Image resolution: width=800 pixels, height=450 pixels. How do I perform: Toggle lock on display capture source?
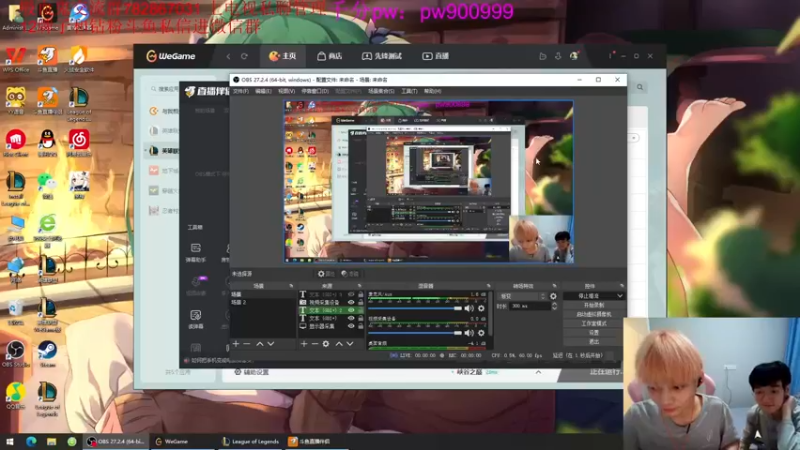tap(361, 326)
